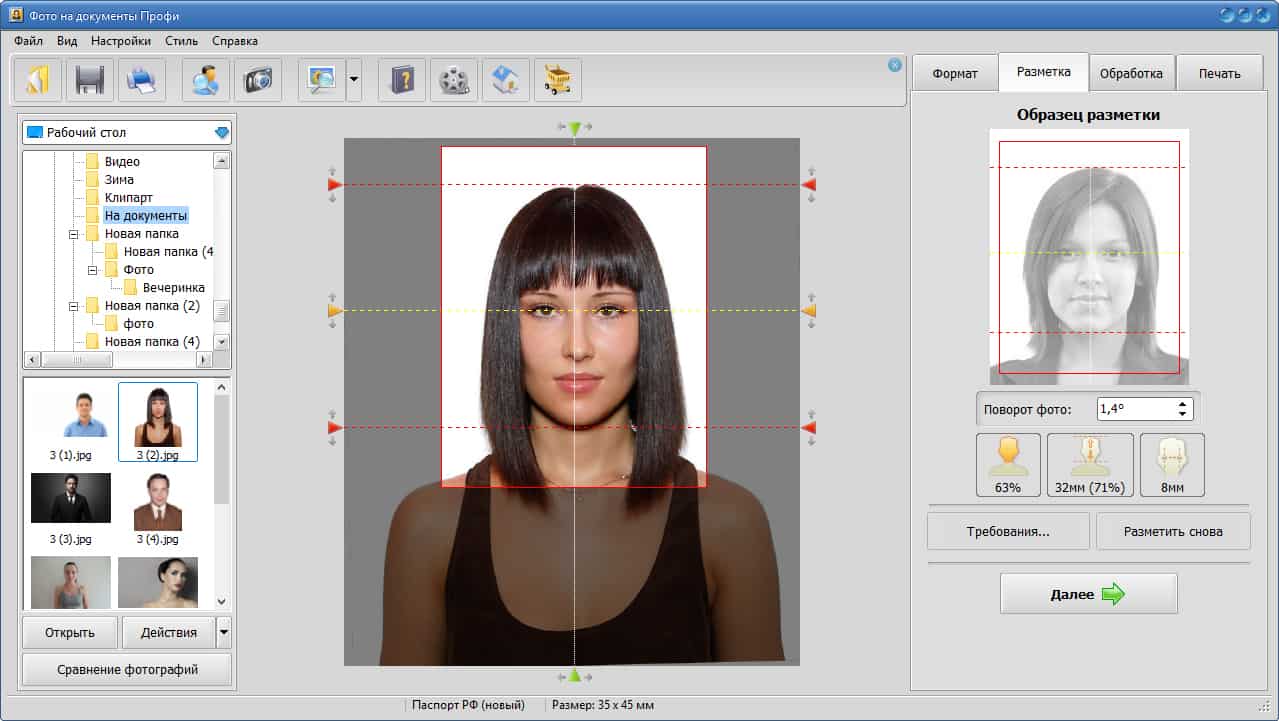Viewport: 1279px width, 721px height.
Task: Click the film reel video icon
Action: coord(454,80)
